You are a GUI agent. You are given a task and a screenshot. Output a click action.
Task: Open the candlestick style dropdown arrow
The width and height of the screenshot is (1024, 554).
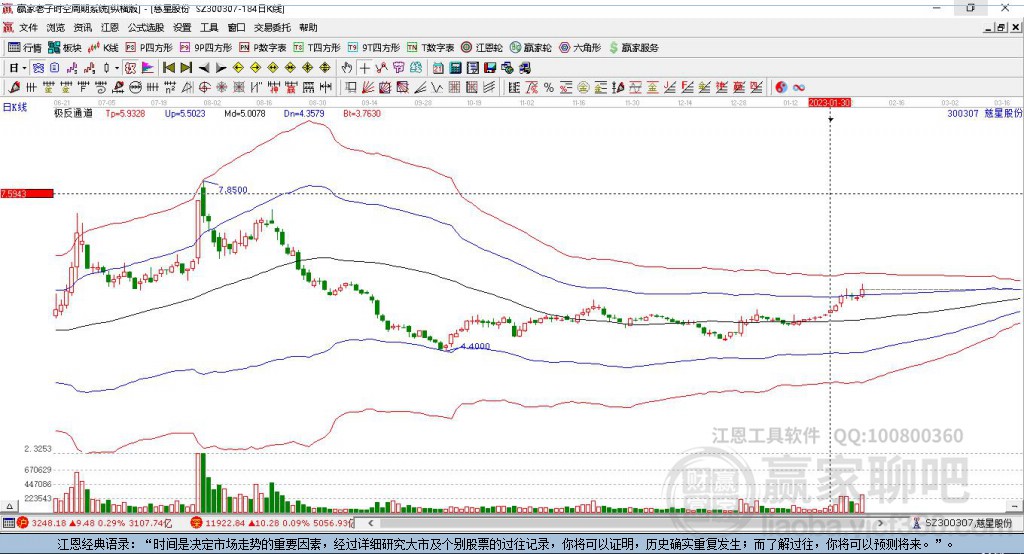[x=117, y=67]
